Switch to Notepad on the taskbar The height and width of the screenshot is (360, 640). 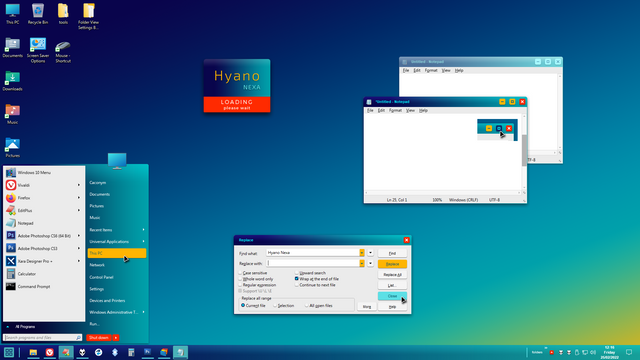tap(180, 352)
